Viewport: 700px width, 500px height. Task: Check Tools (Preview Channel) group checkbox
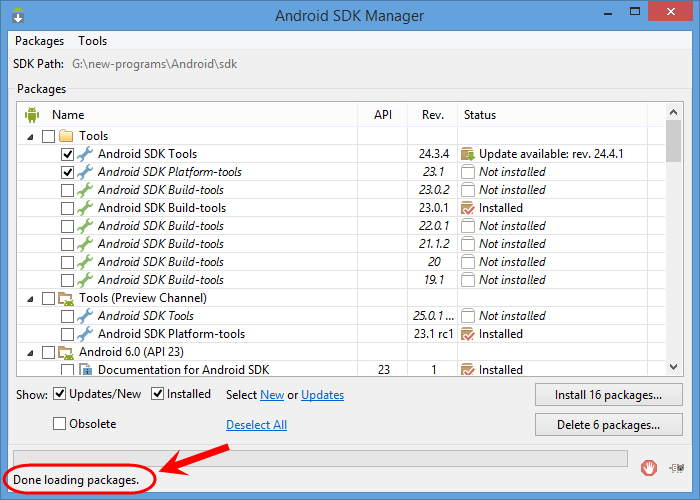(48, 298)
